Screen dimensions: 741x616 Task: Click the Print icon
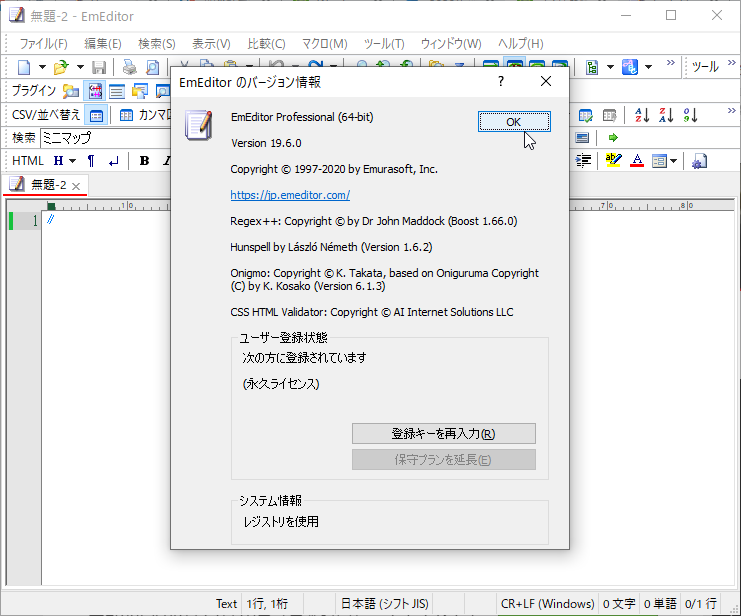pos(129,67)
